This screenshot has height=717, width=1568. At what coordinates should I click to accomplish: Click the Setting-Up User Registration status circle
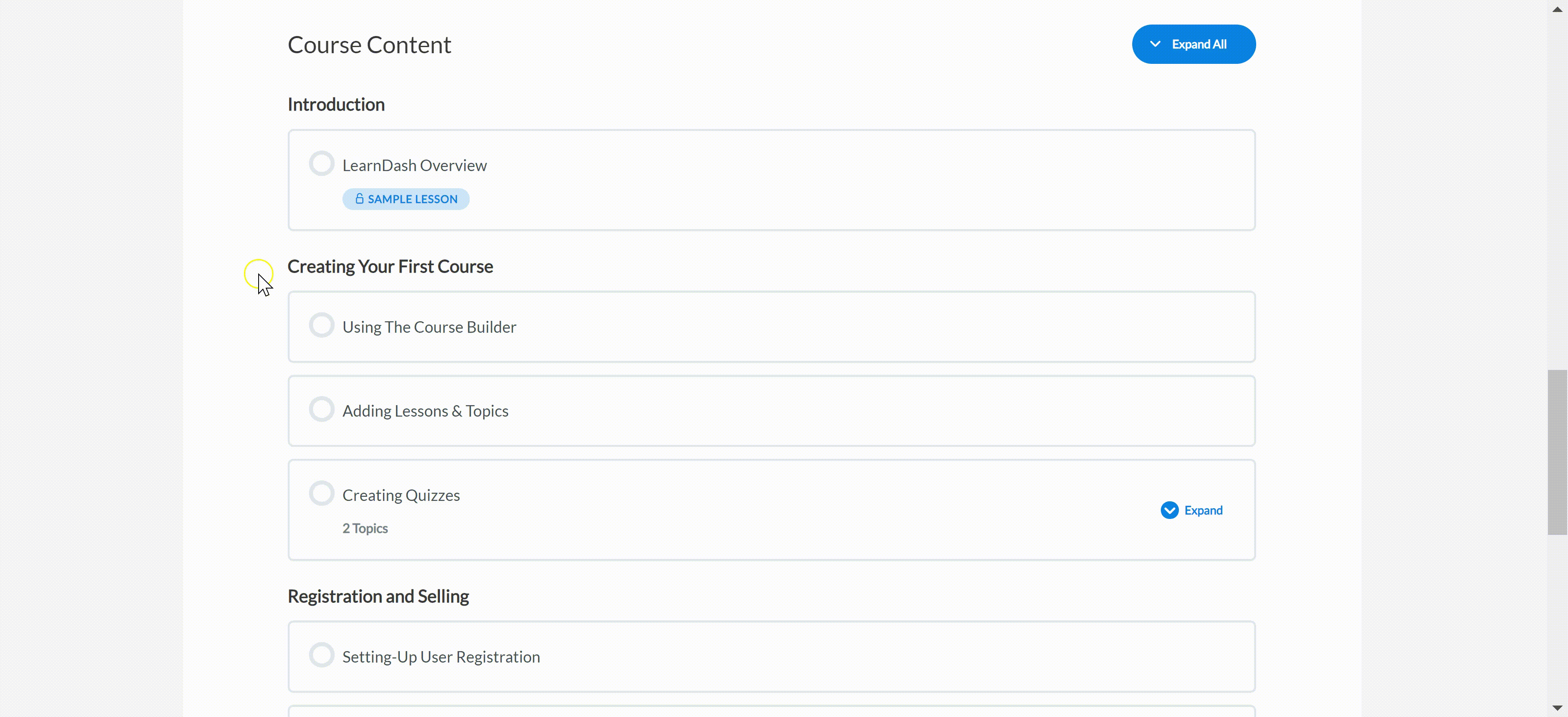[321, 655]
